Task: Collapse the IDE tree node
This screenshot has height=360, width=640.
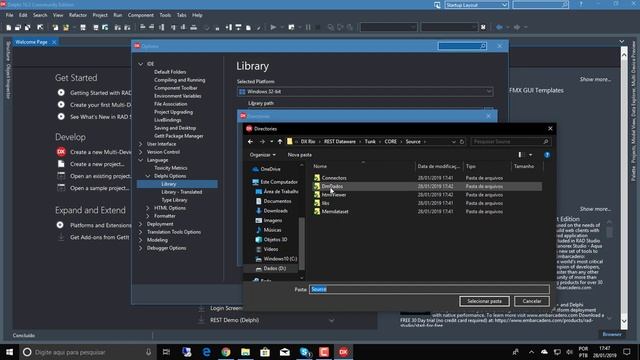Action: click(x=141, y=64)
